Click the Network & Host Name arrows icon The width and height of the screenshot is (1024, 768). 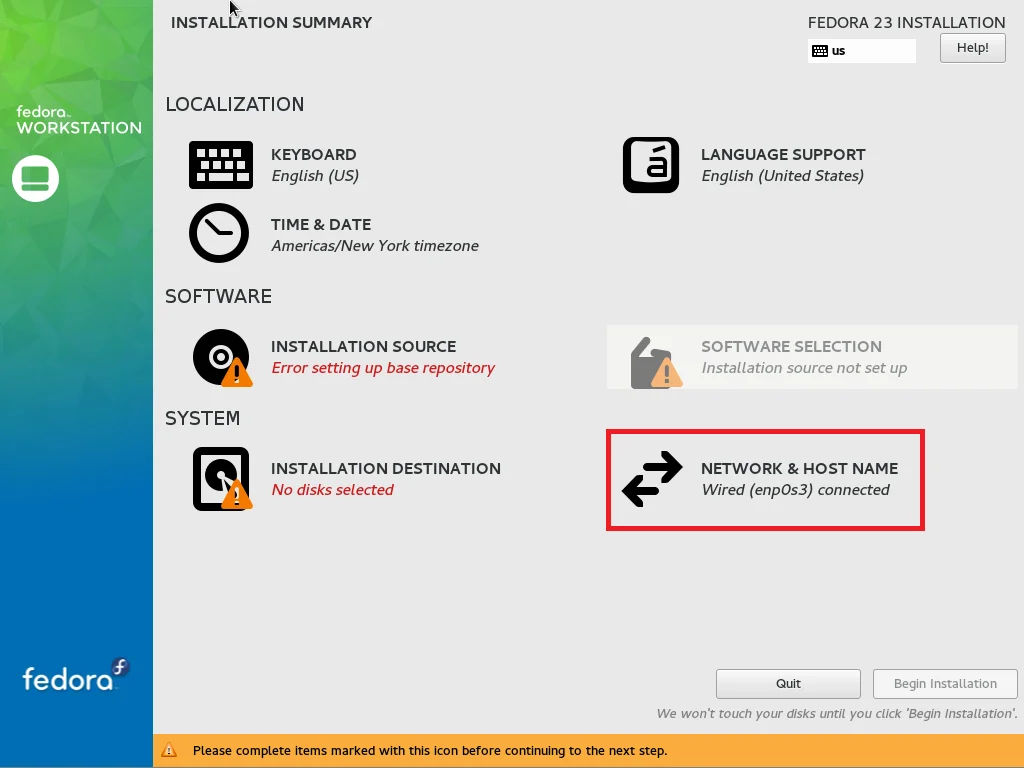click(x=652, y=479)
